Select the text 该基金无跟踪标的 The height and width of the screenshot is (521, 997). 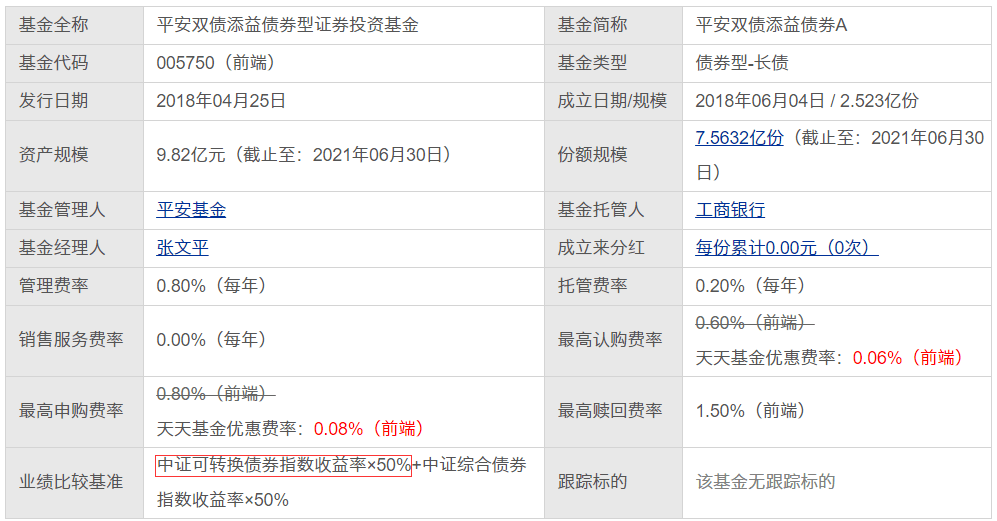pyautogui.click(x=765, y=482)
